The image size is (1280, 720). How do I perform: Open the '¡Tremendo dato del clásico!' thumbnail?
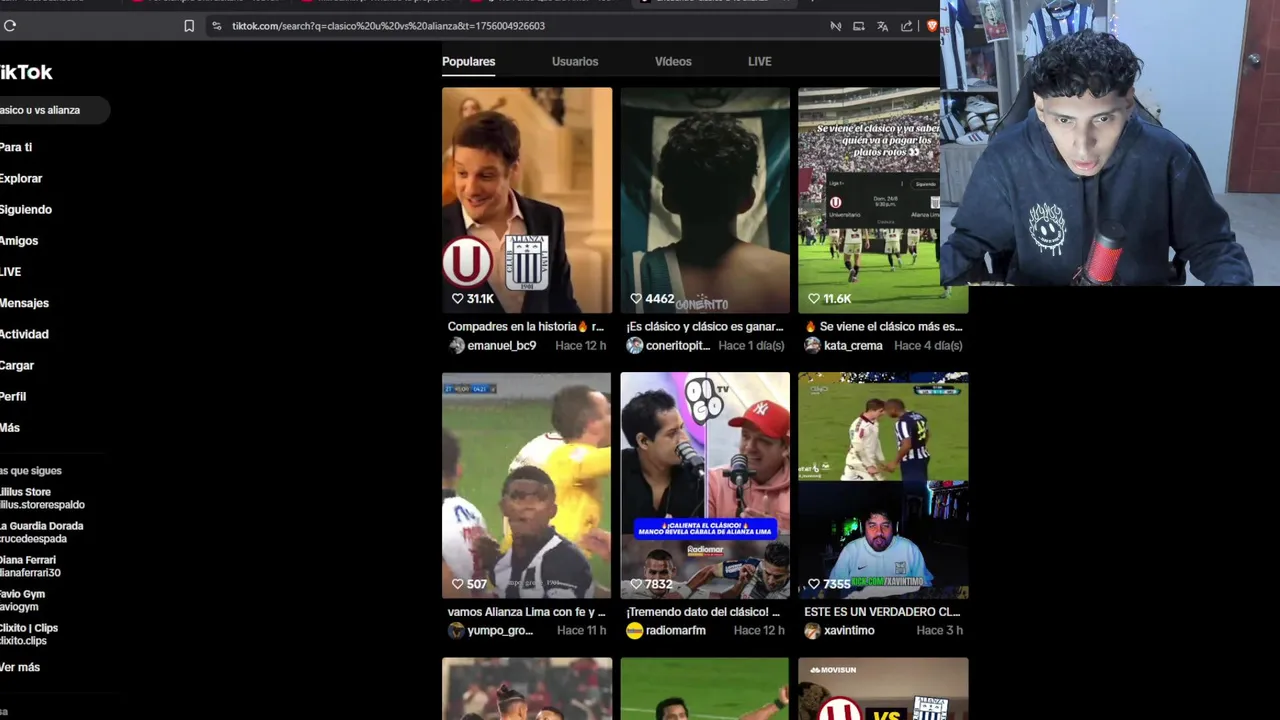point(705,486)
